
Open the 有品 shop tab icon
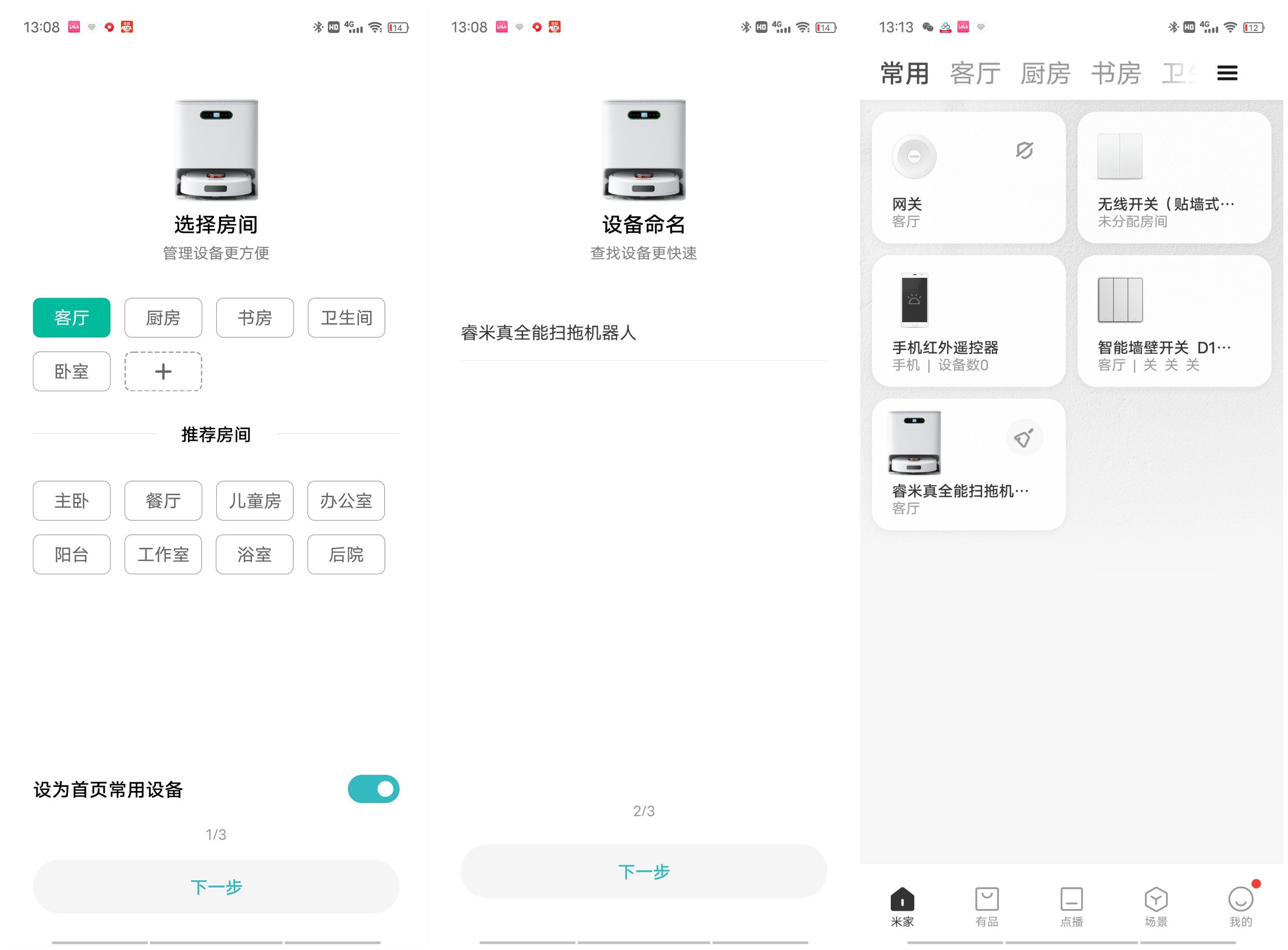pyautogui.click(x=986, y=899)
